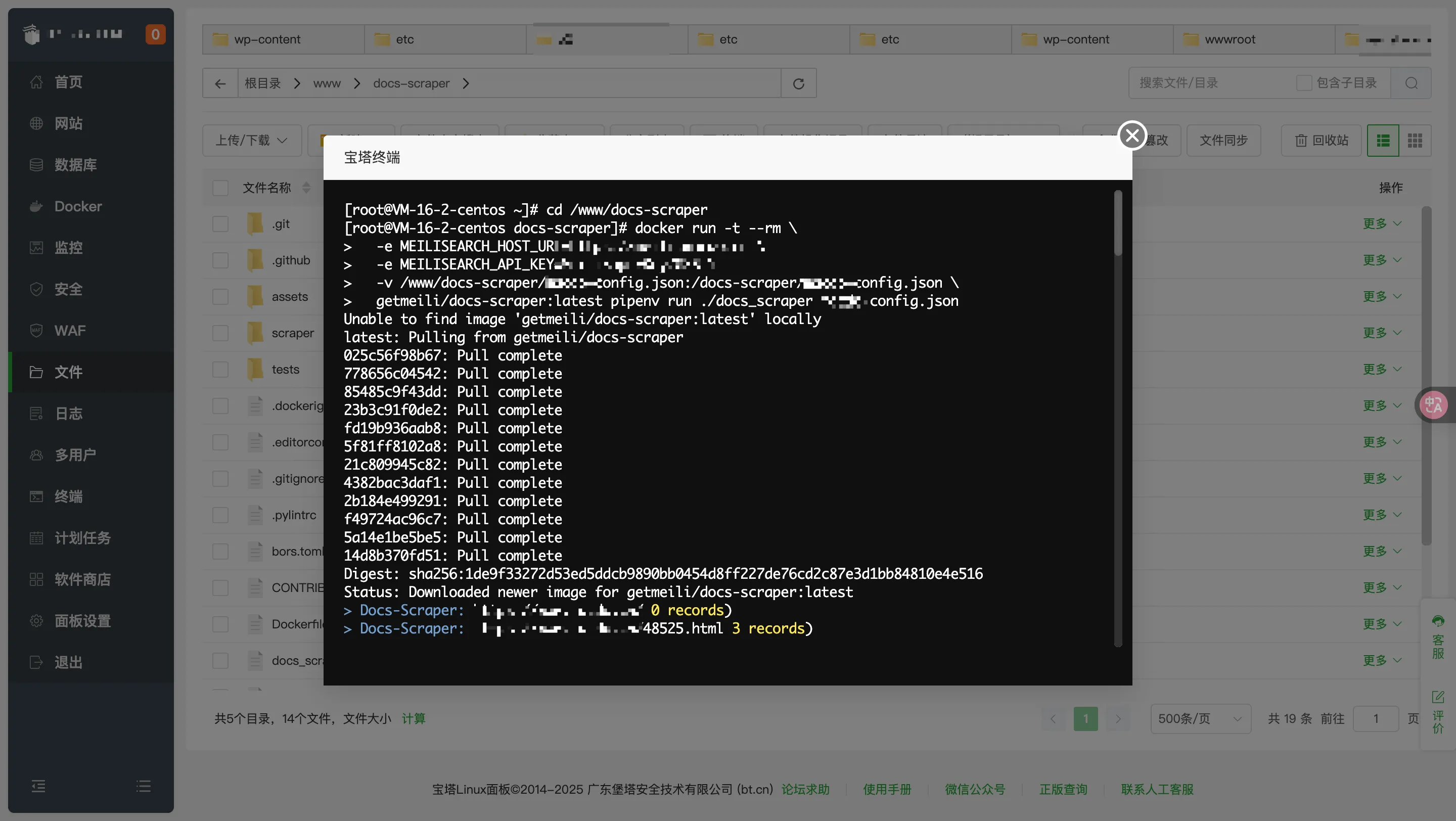Open the 多用户 multi-user section

(90, 455)
